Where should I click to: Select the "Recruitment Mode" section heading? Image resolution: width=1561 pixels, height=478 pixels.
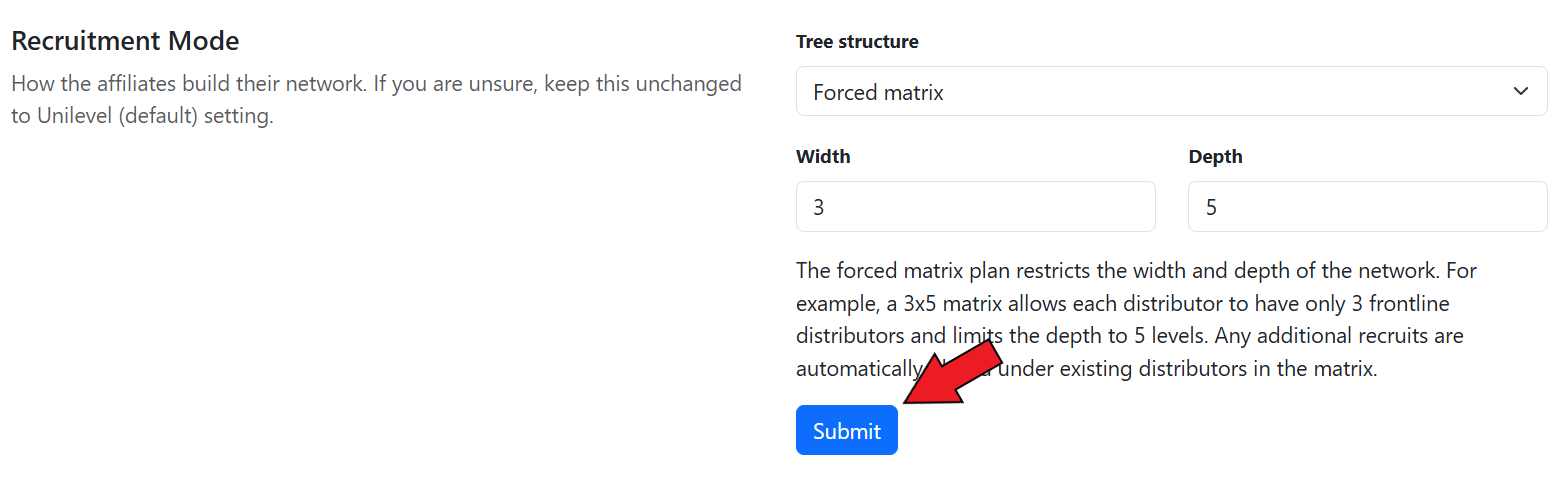125,42
